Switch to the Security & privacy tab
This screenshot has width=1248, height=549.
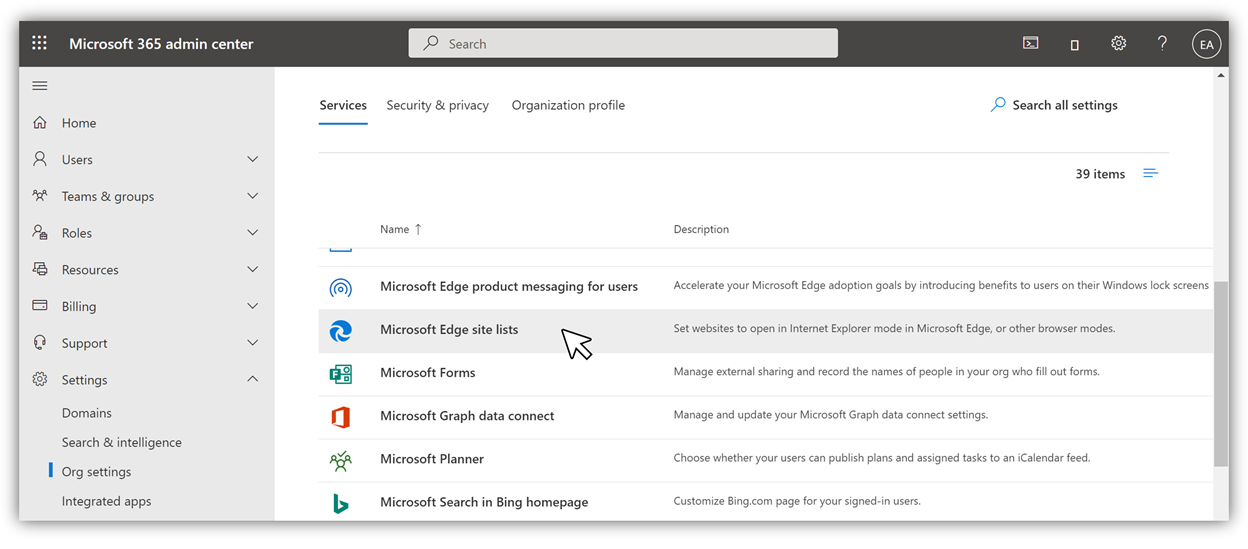437,105
